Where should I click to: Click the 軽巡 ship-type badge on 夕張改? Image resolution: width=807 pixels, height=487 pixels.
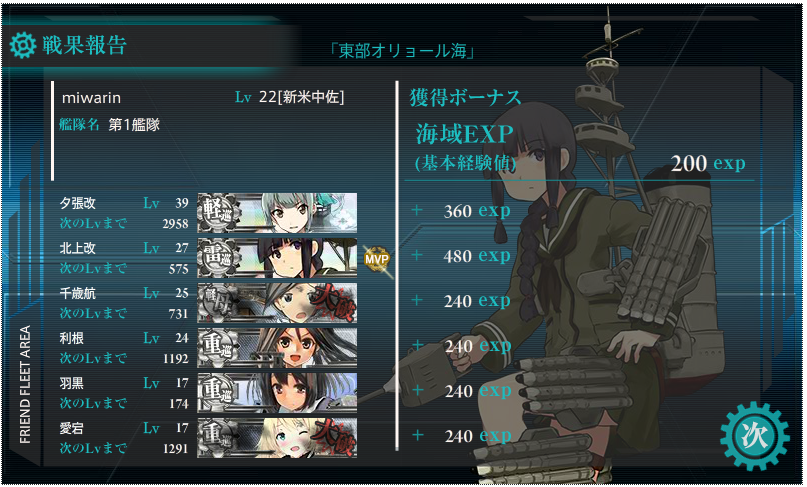coord(219,213)
